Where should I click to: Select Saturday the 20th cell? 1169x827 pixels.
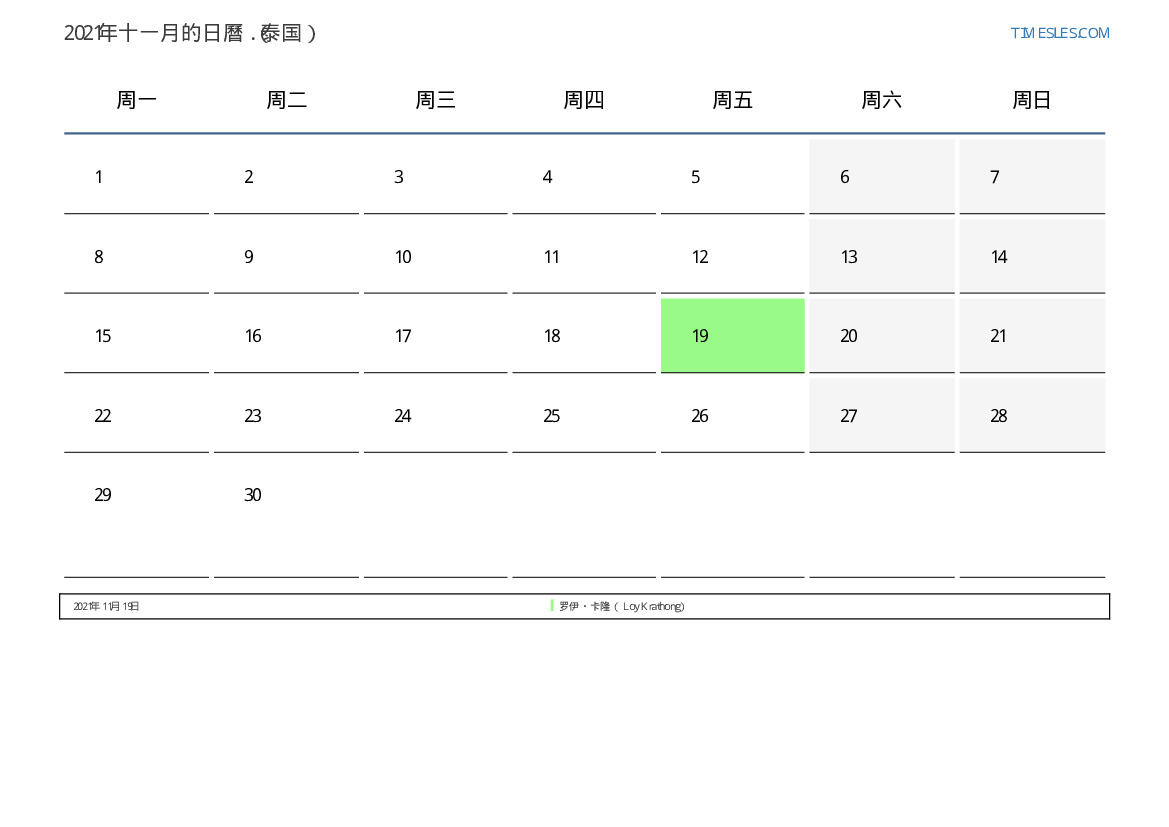pos(882,336)
